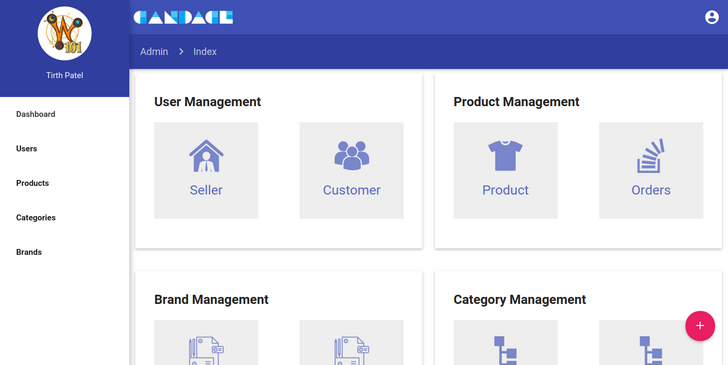Open the Customer group icon

pos(351,155)
